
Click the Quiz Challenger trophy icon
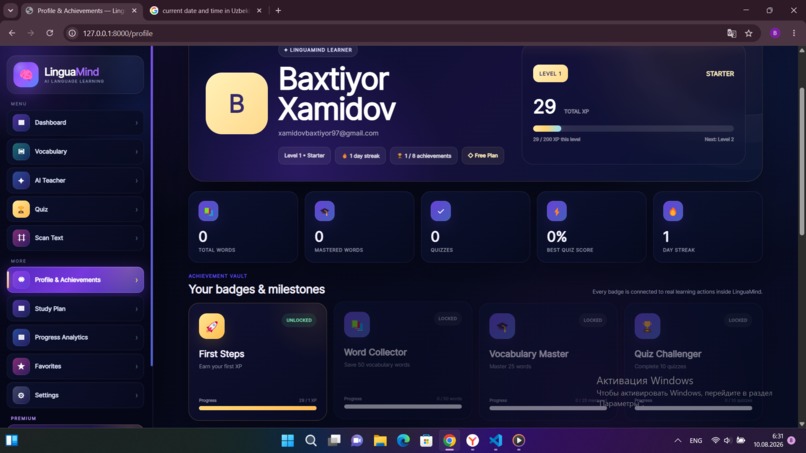coord(647,326)
